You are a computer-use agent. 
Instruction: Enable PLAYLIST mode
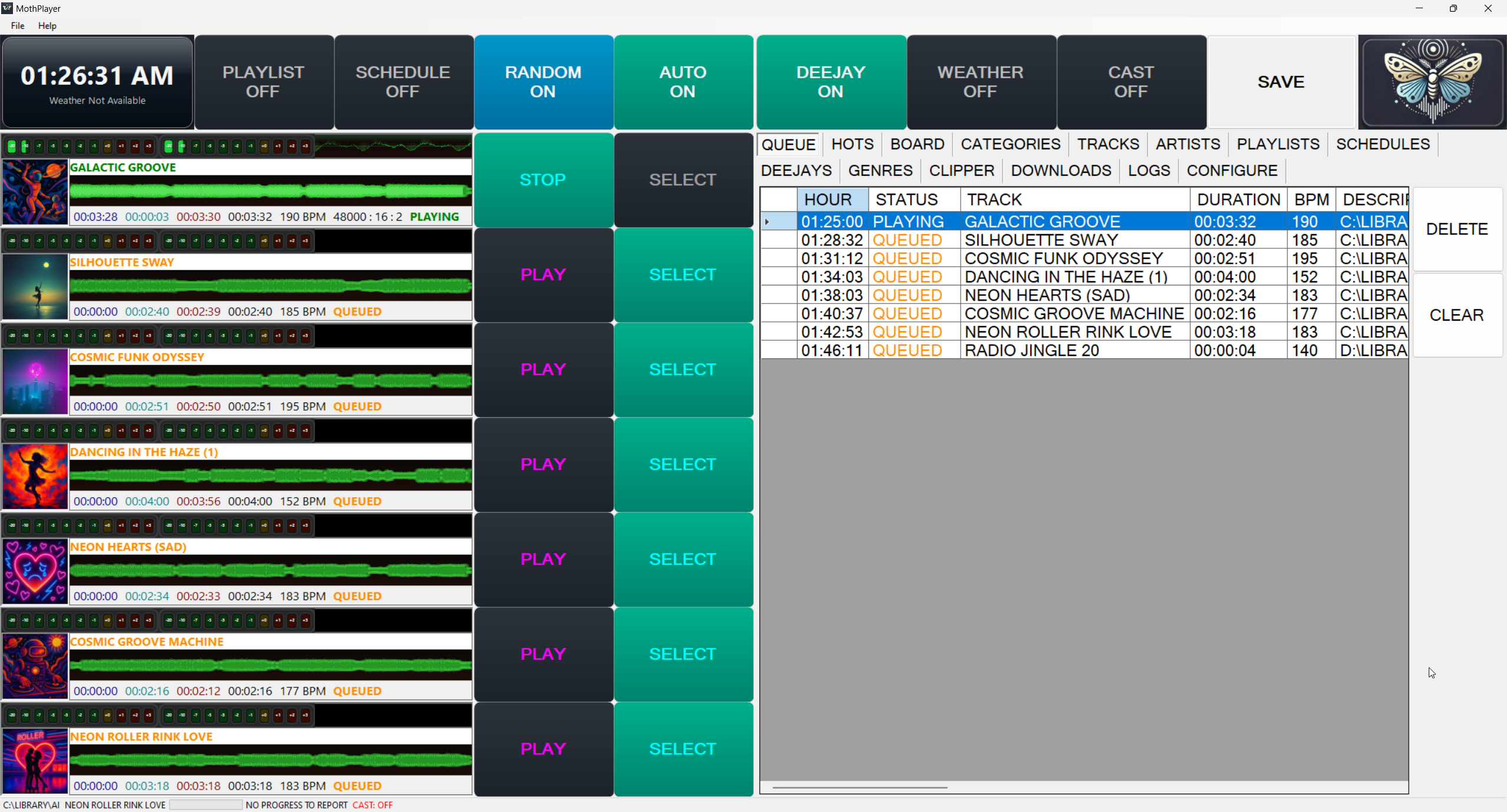point(263,82)
